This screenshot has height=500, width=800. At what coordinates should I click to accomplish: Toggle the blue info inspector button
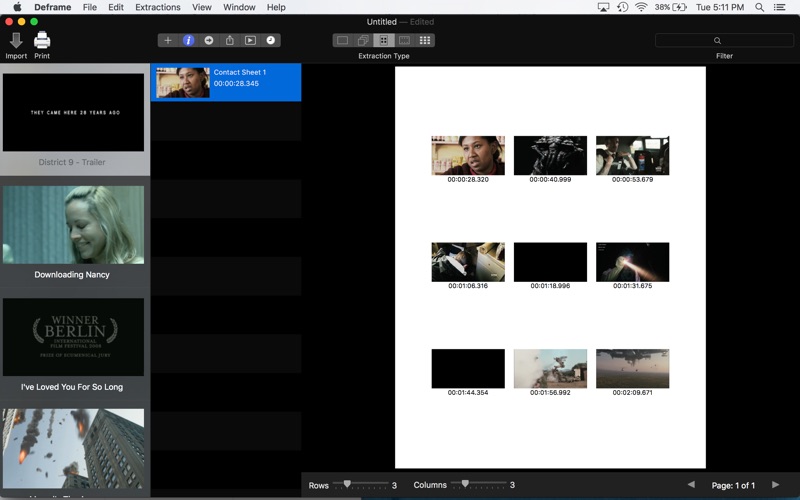pos(188,41)
